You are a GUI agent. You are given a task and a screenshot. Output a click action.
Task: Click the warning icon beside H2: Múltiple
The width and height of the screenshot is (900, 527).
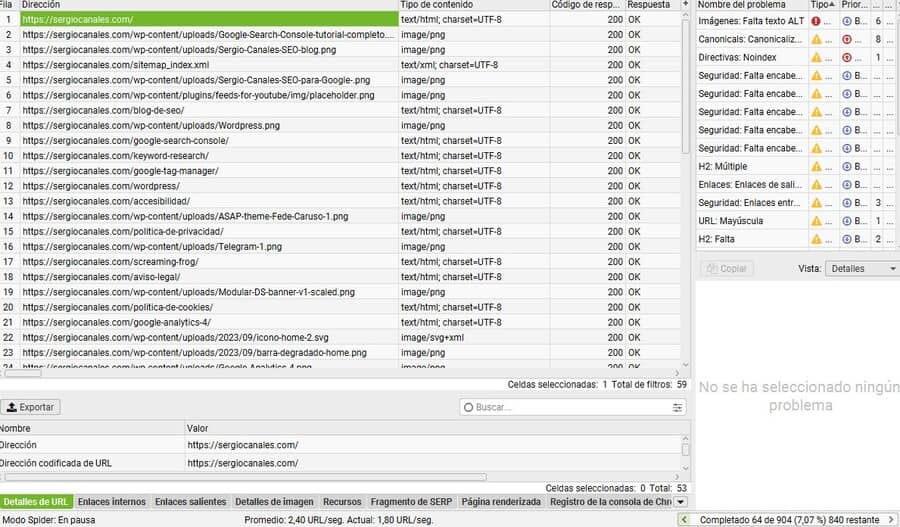(816, 166)
